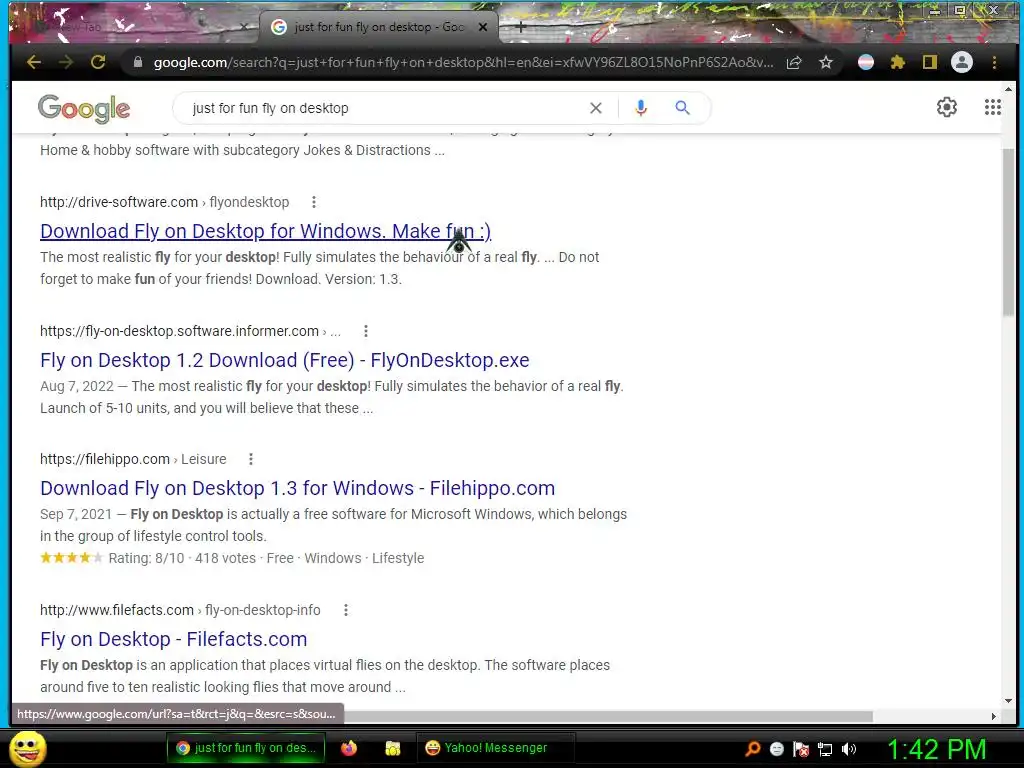Open 'Fly on Desktop - Filefacts.com' result
Viewport: 1024px width, 768px height.
[174, 639]
